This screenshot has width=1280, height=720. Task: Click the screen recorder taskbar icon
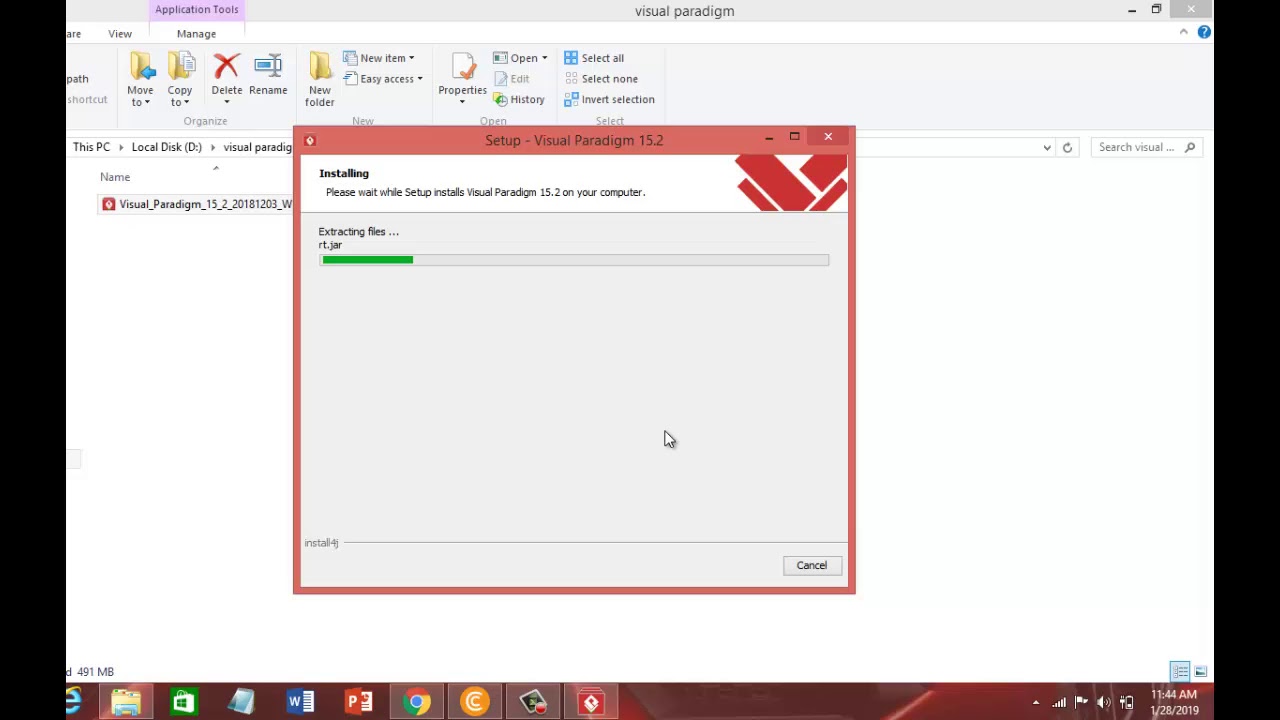[x=533, y=702]
